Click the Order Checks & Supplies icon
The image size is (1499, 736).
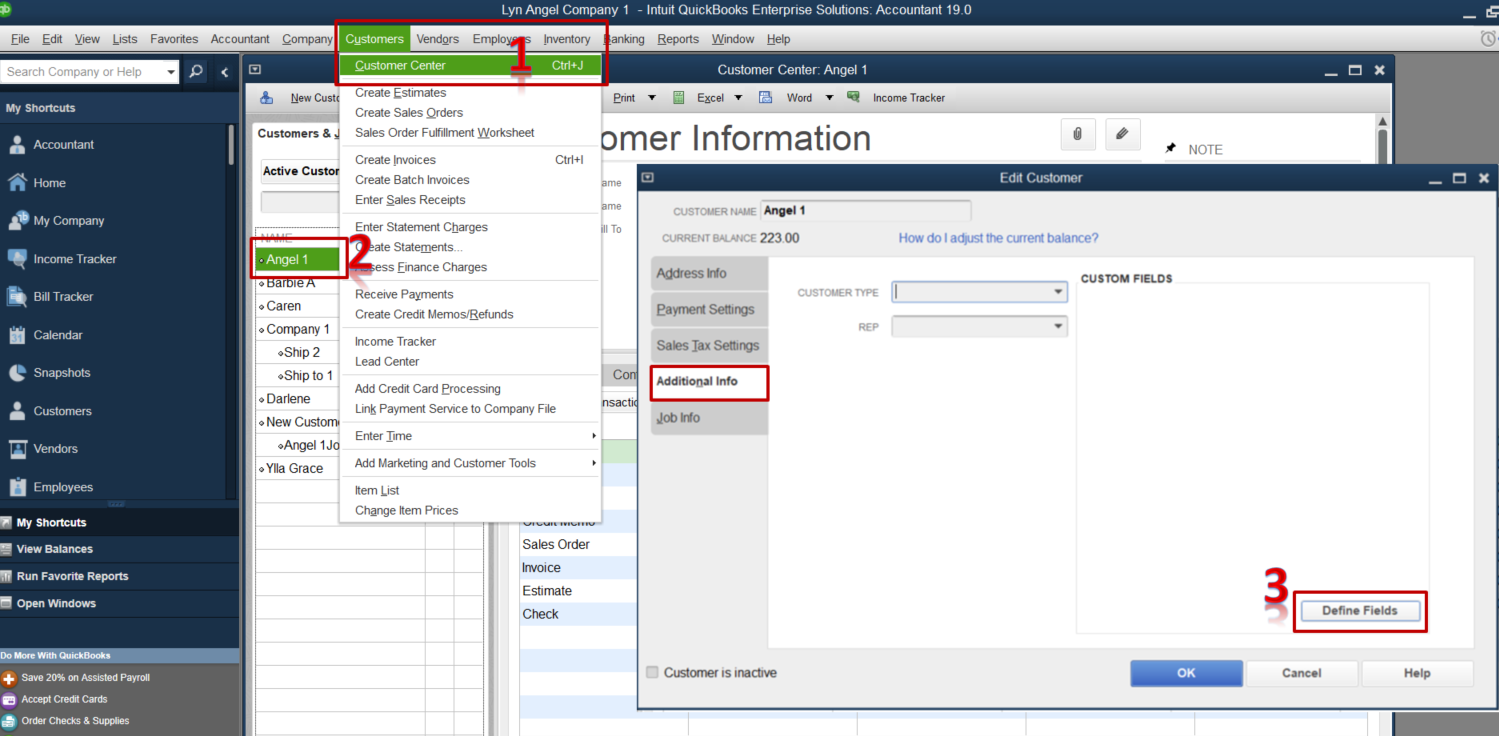click(x=9, y=721)
